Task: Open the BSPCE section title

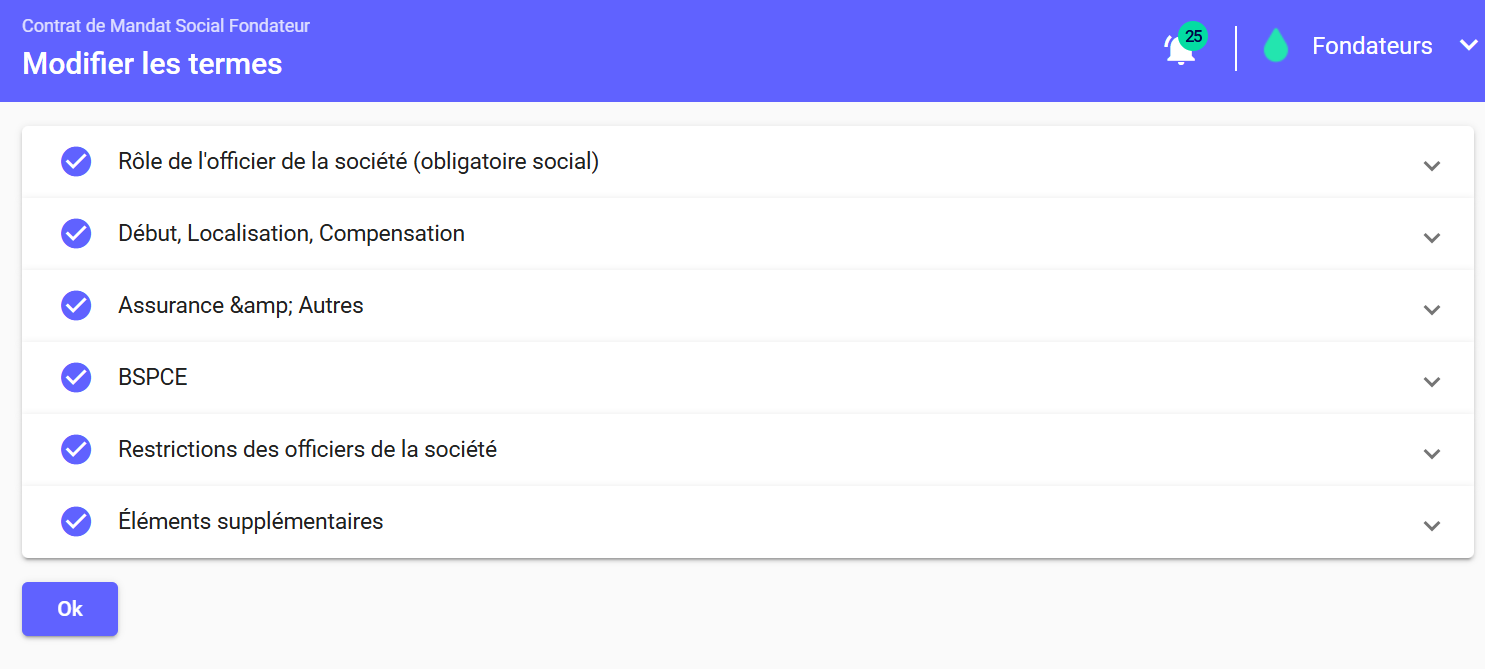Action: point(153,377)
